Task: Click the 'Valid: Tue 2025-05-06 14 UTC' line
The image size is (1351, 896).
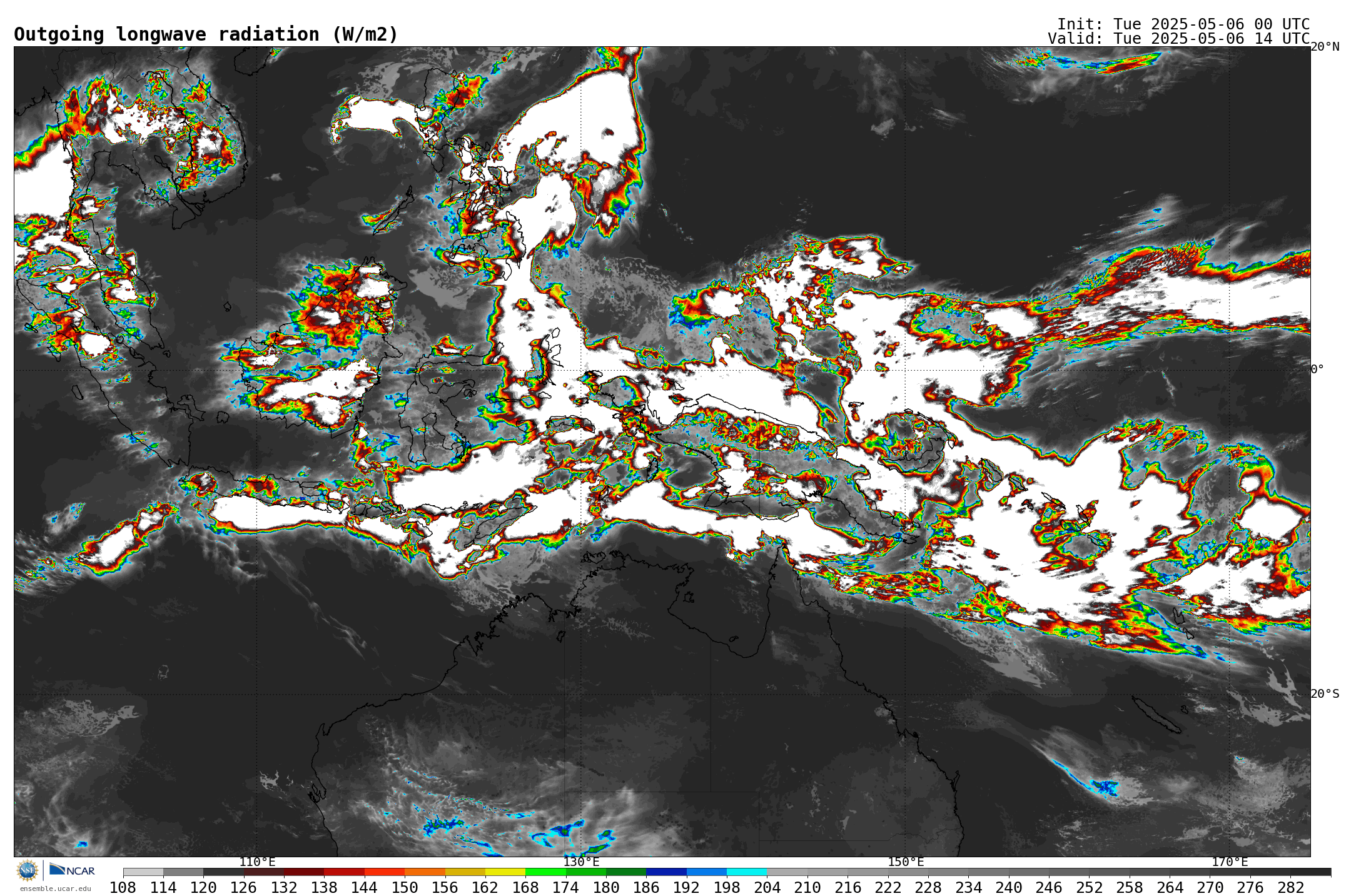Action: click(1178, 38)
